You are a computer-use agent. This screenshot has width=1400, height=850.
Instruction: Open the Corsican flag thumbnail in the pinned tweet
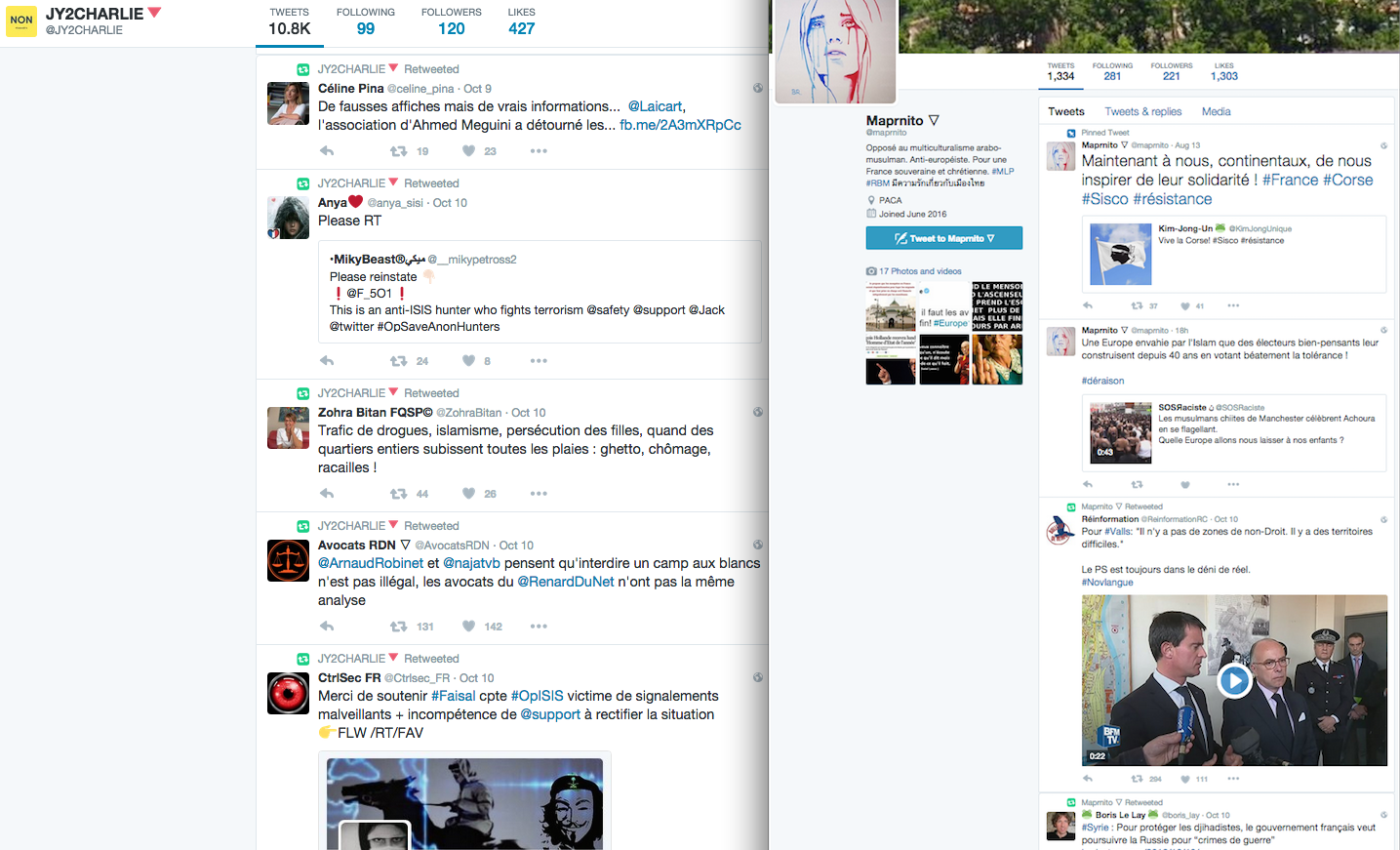(1120, 255)
